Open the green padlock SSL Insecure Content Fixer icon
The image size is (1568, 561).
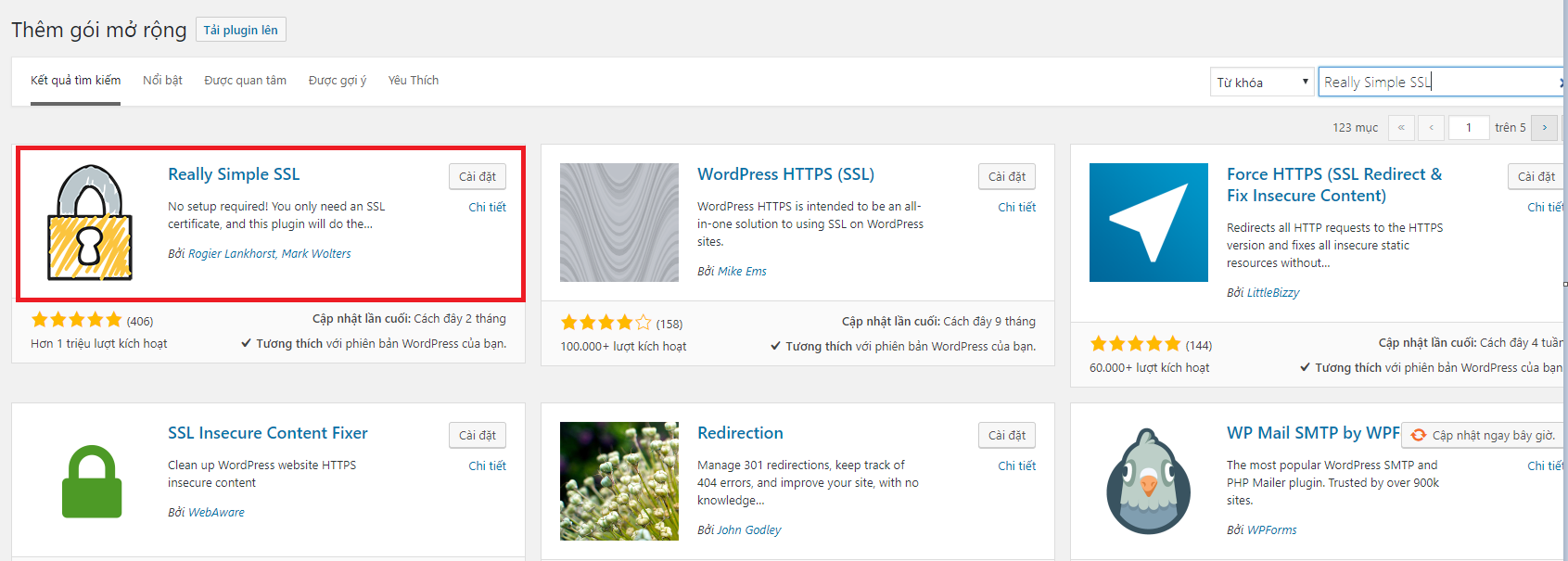[92, 481]
